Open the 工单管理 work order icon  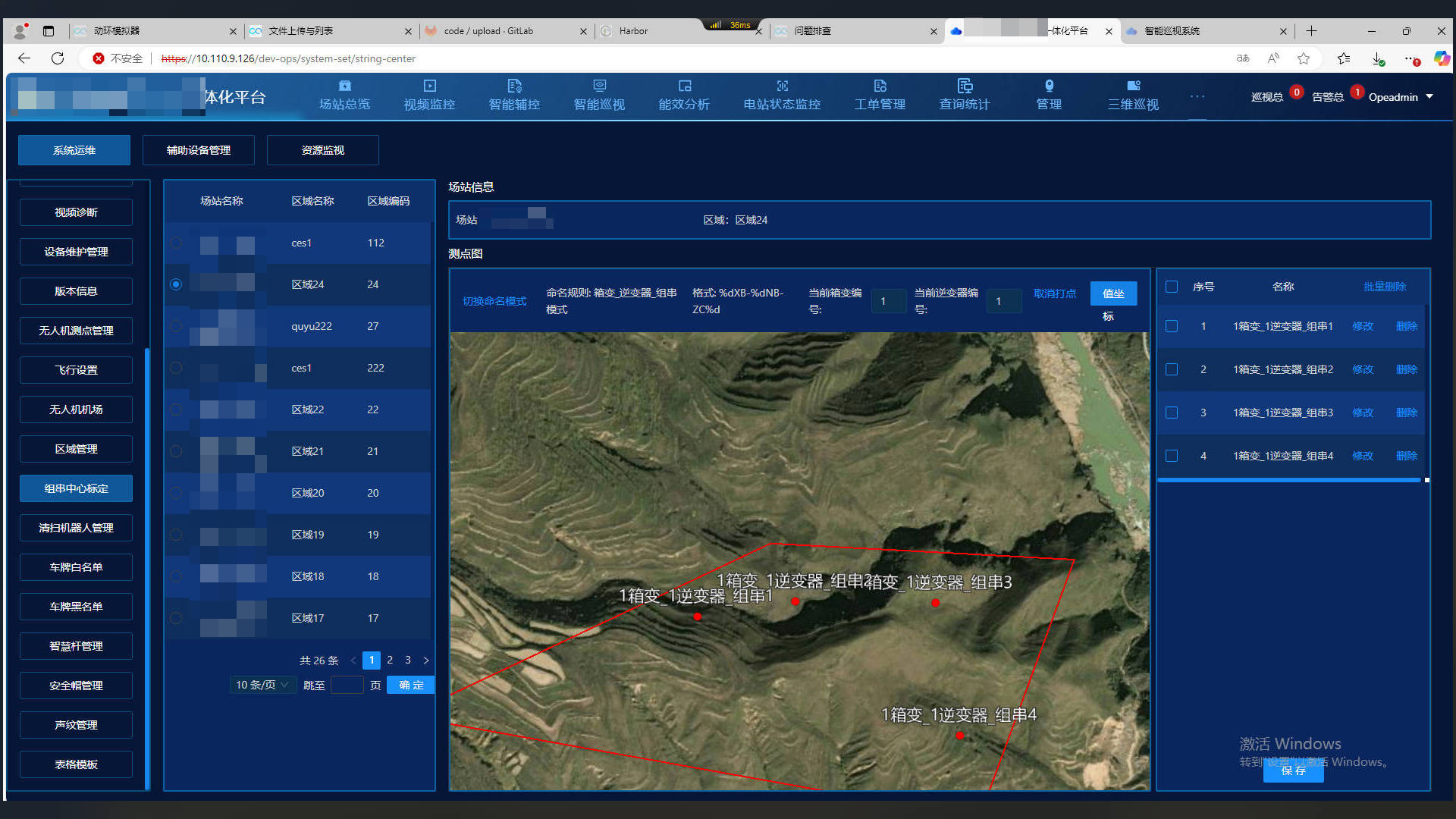pos(880,86)
